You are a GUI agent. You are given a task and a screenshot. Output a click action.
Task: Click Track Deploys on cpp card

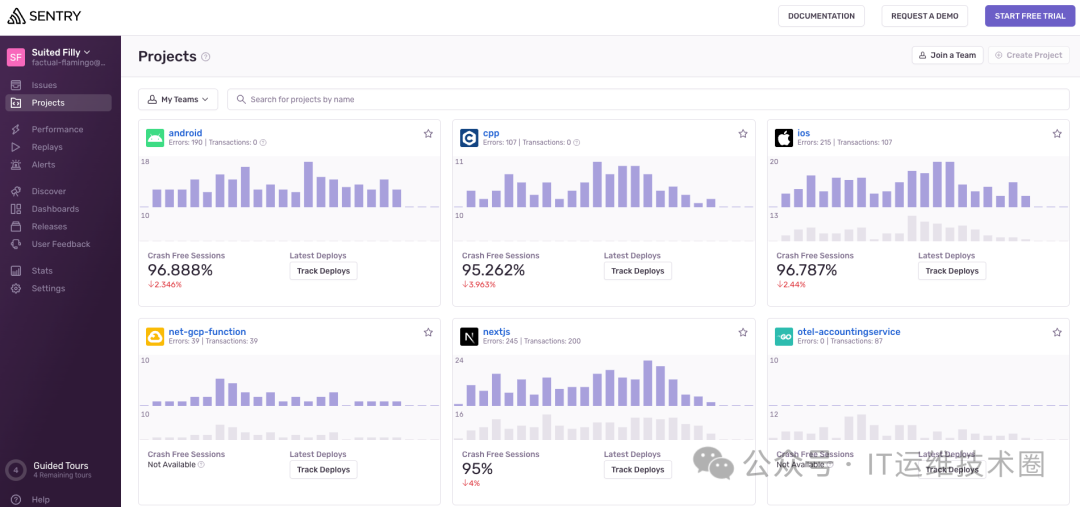point(638,271)
